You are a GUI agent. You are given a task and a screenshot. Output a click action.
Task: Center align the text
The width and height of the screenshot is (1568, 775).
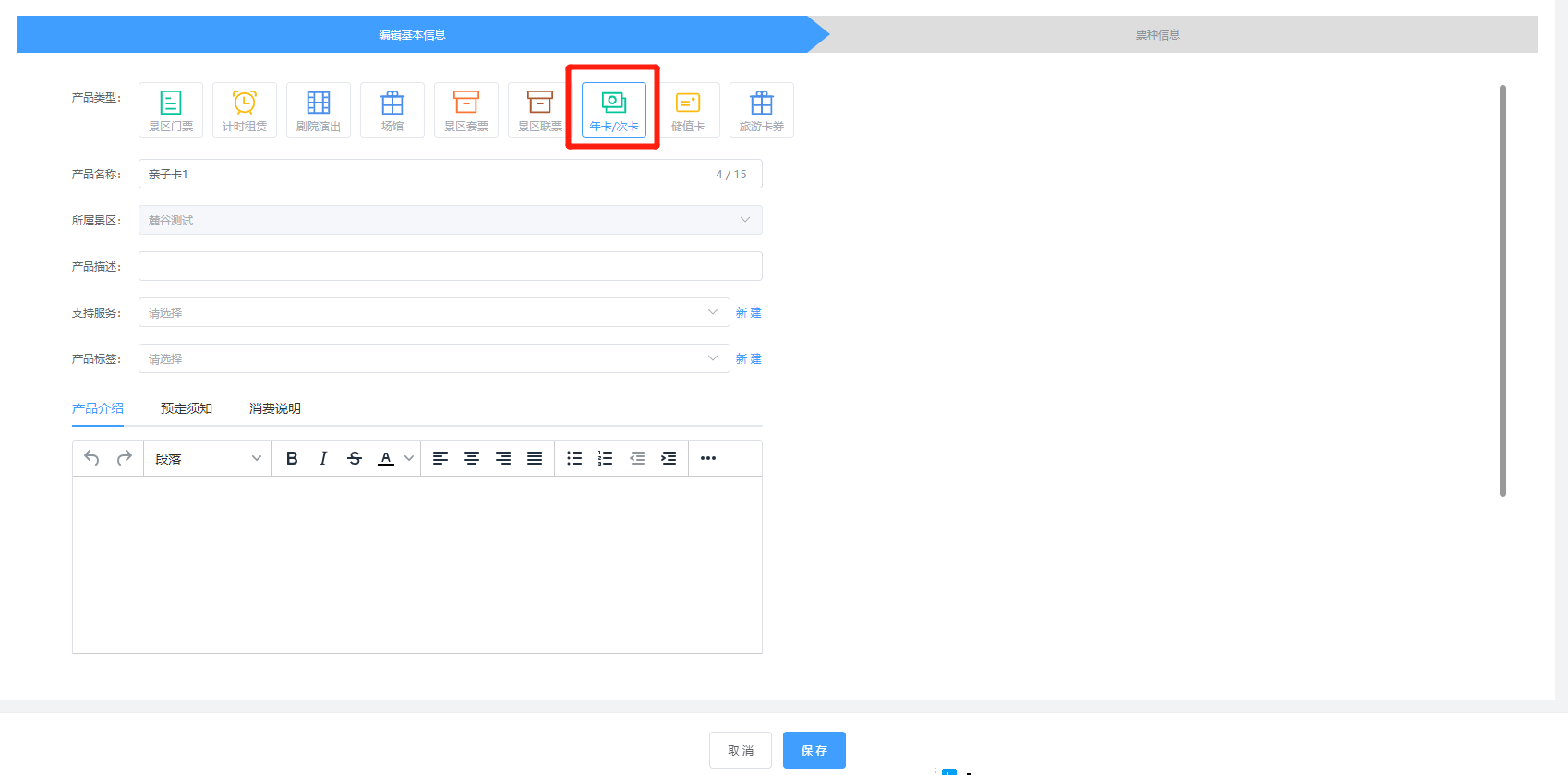coord(472,458)
